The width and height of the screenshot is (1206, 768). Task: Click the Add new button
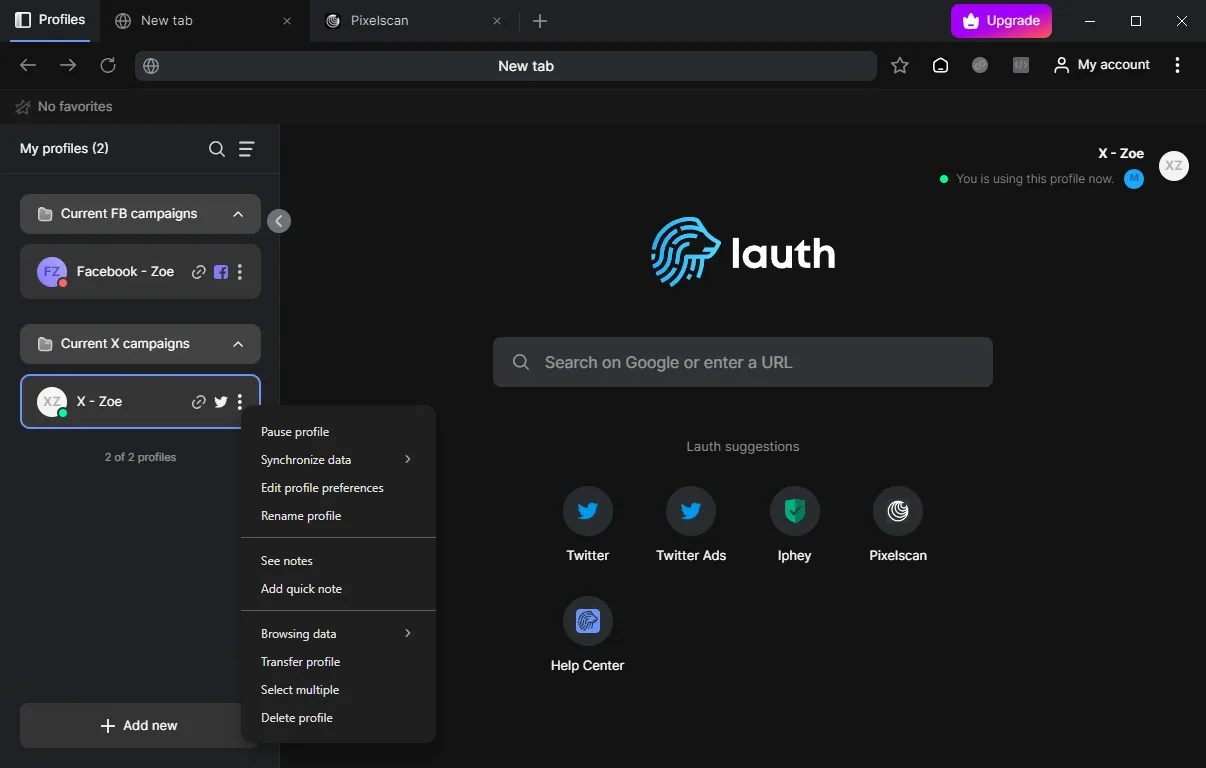coord(140,726)
